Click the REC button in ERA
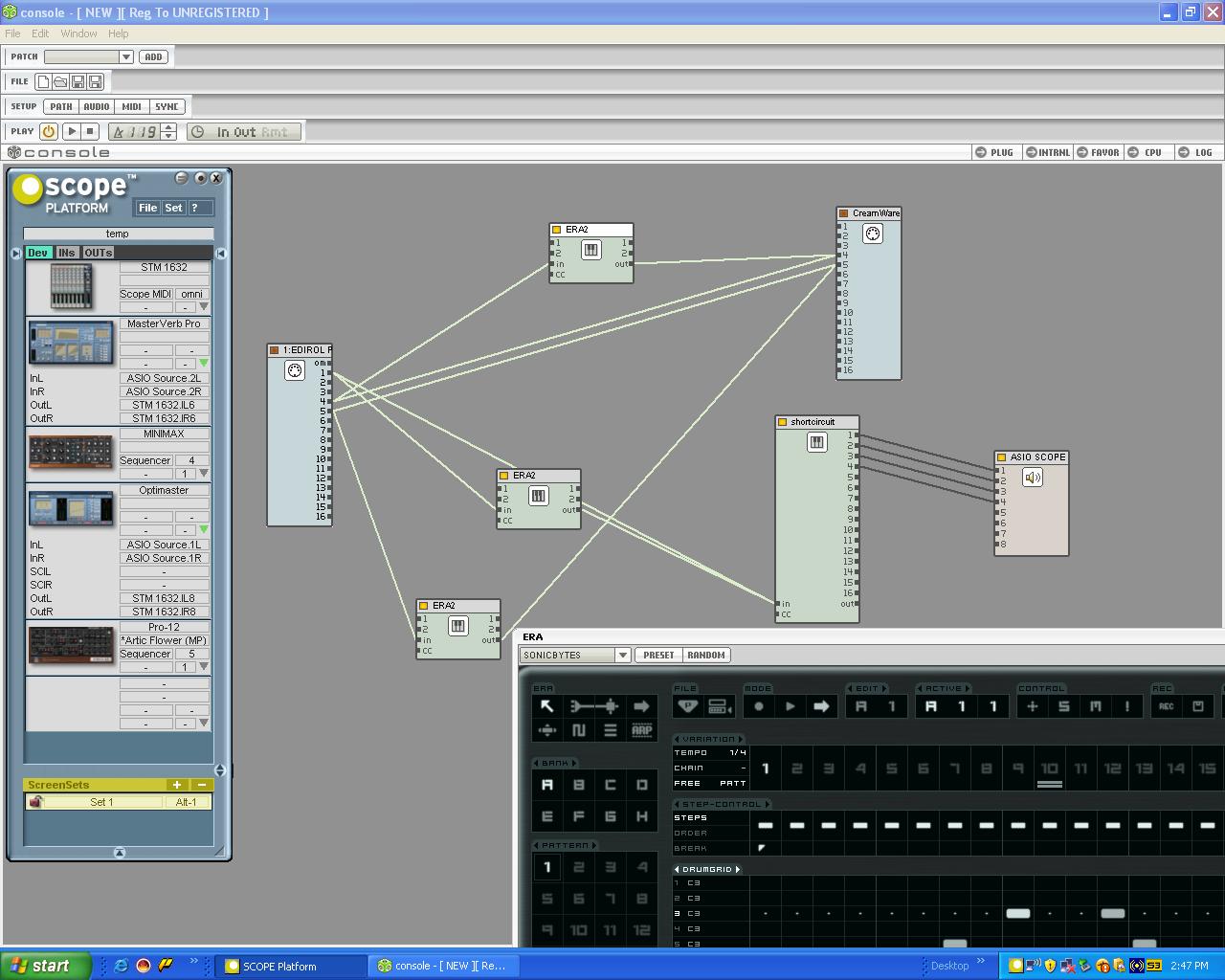Viewport: 1225px width, 980px height. [1166, 706]
